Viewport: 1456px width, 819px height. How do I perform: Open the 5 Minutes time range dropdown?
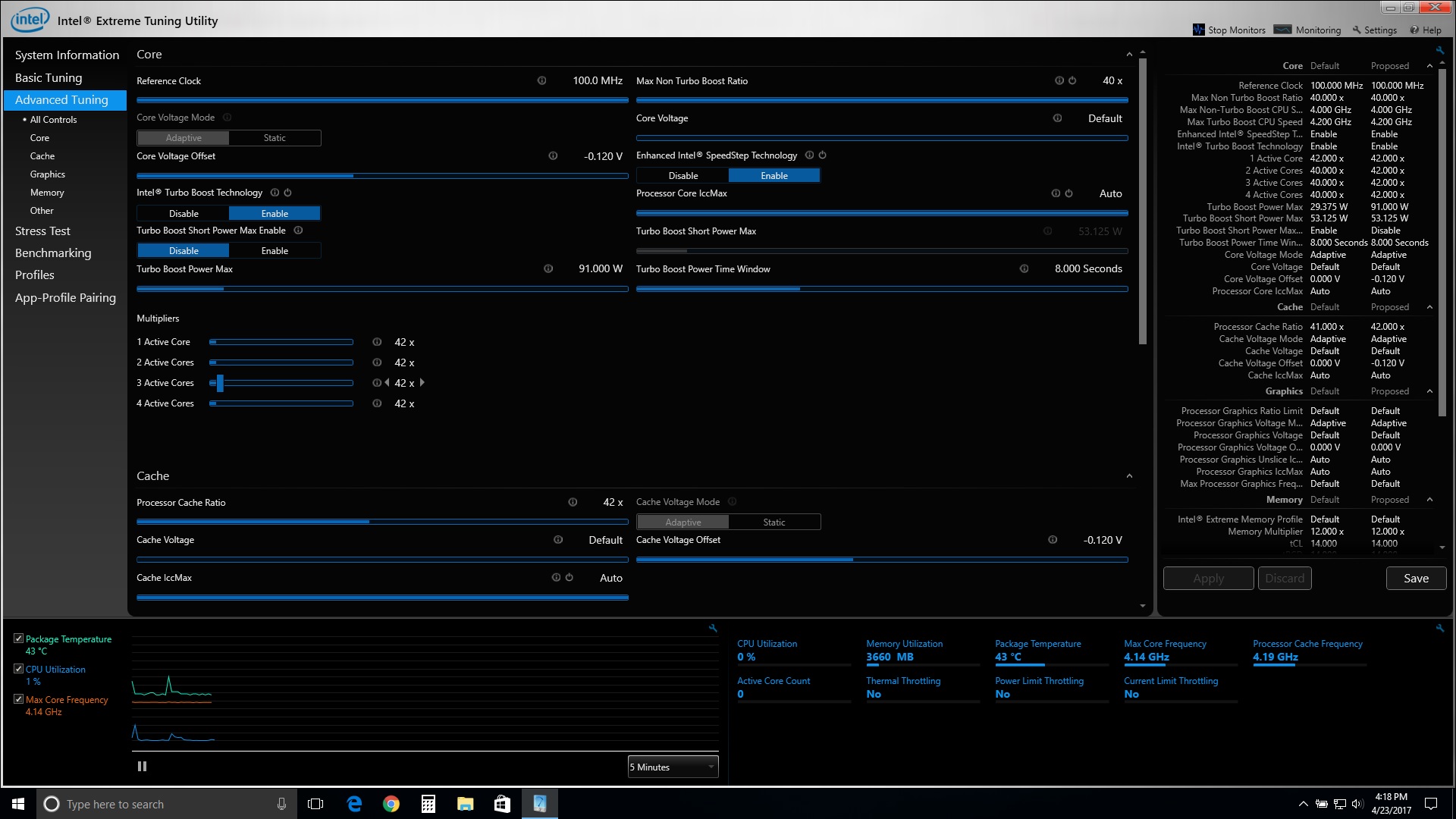pos(673,767)
